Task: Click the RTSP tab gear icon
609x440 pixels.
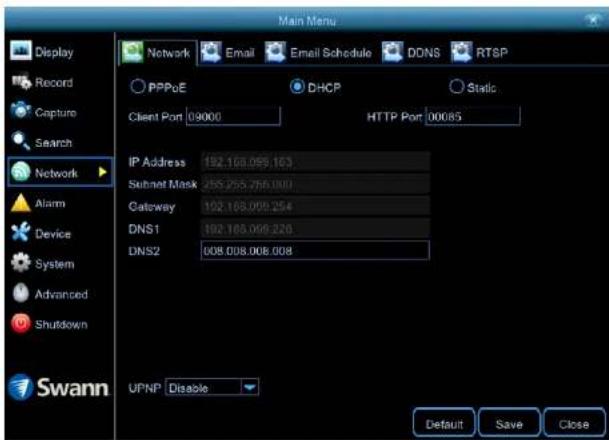Action: click(x=461, y=52)
